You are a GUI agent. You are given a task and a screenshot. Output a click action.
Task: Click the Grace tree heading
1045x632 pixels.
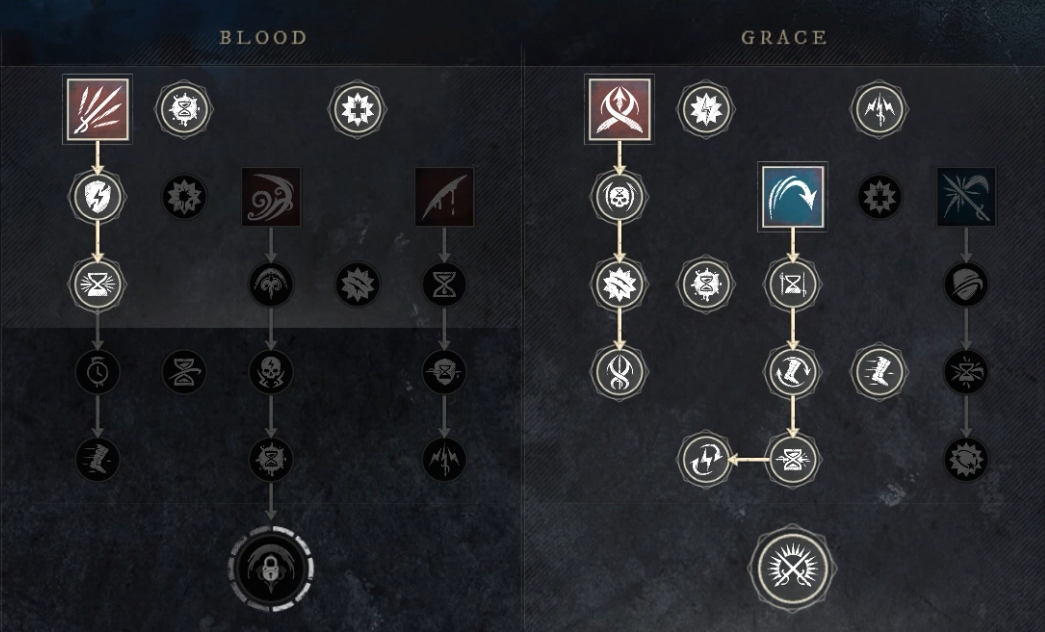tap(784, 37)
